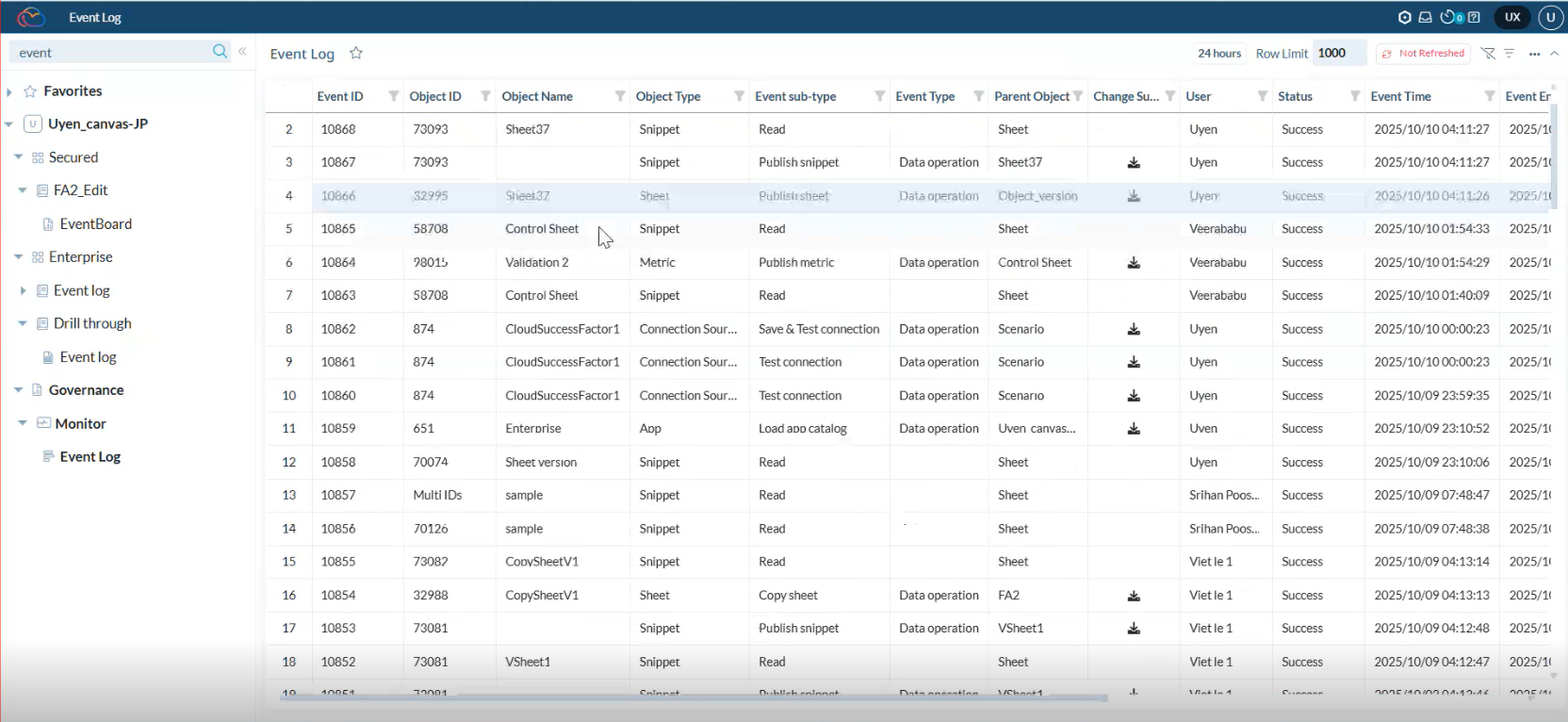Sort by the Event Time column header
The image size is (1568, 722).
(x=1400, y=96)
